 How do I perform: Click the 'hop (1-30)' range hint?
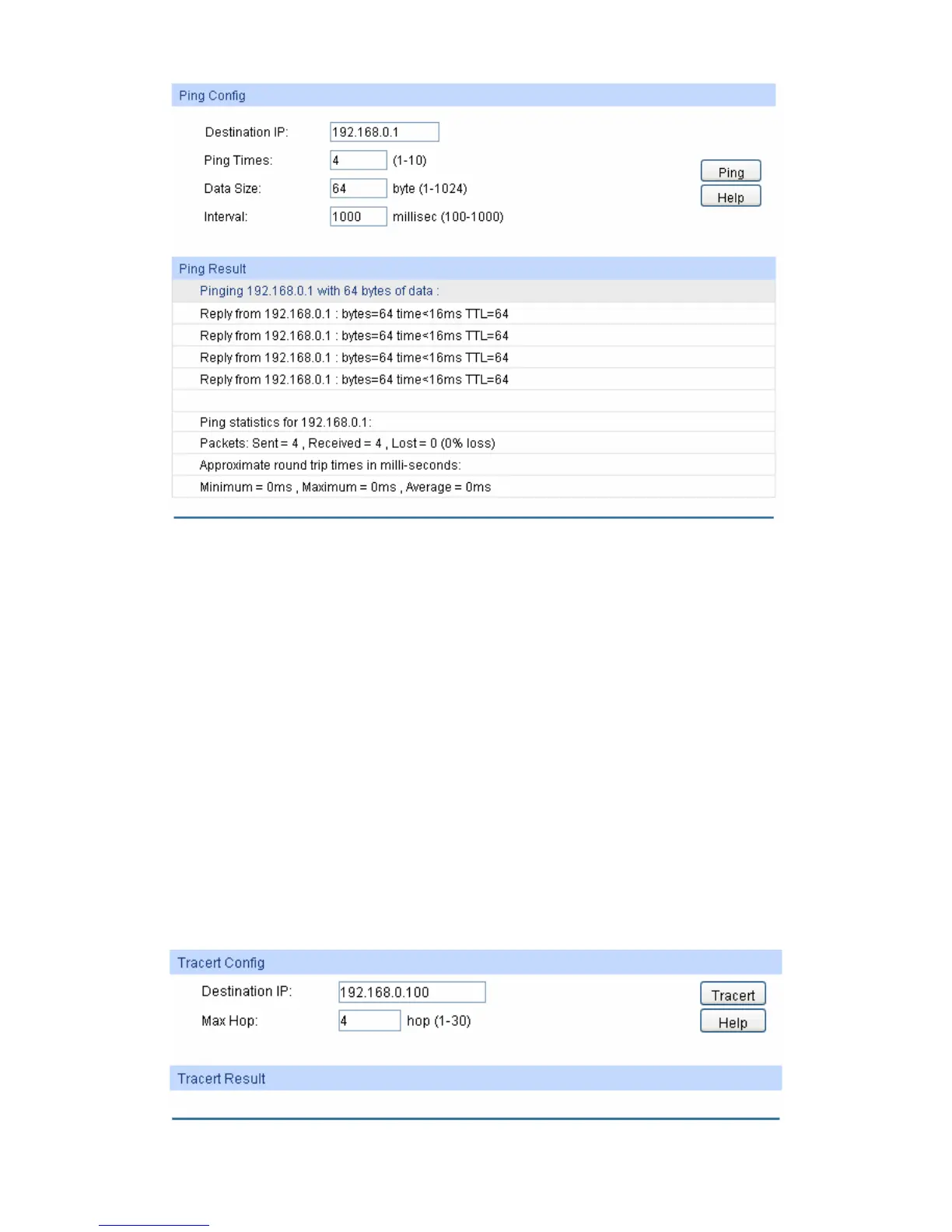click(439, 1020)
